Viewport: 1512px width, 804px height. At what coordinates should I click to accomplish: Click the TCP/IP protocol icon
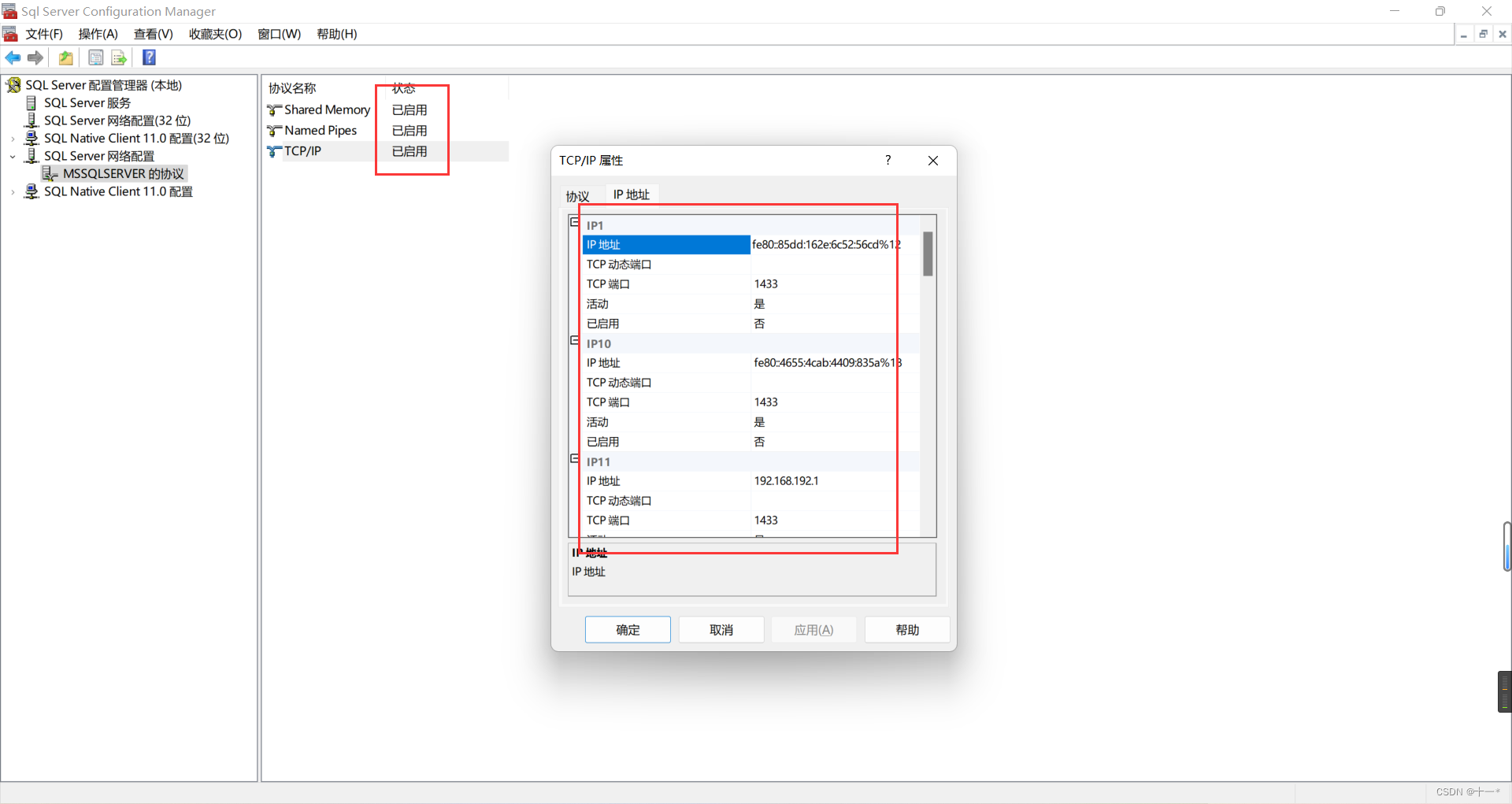tap(274, 151)
